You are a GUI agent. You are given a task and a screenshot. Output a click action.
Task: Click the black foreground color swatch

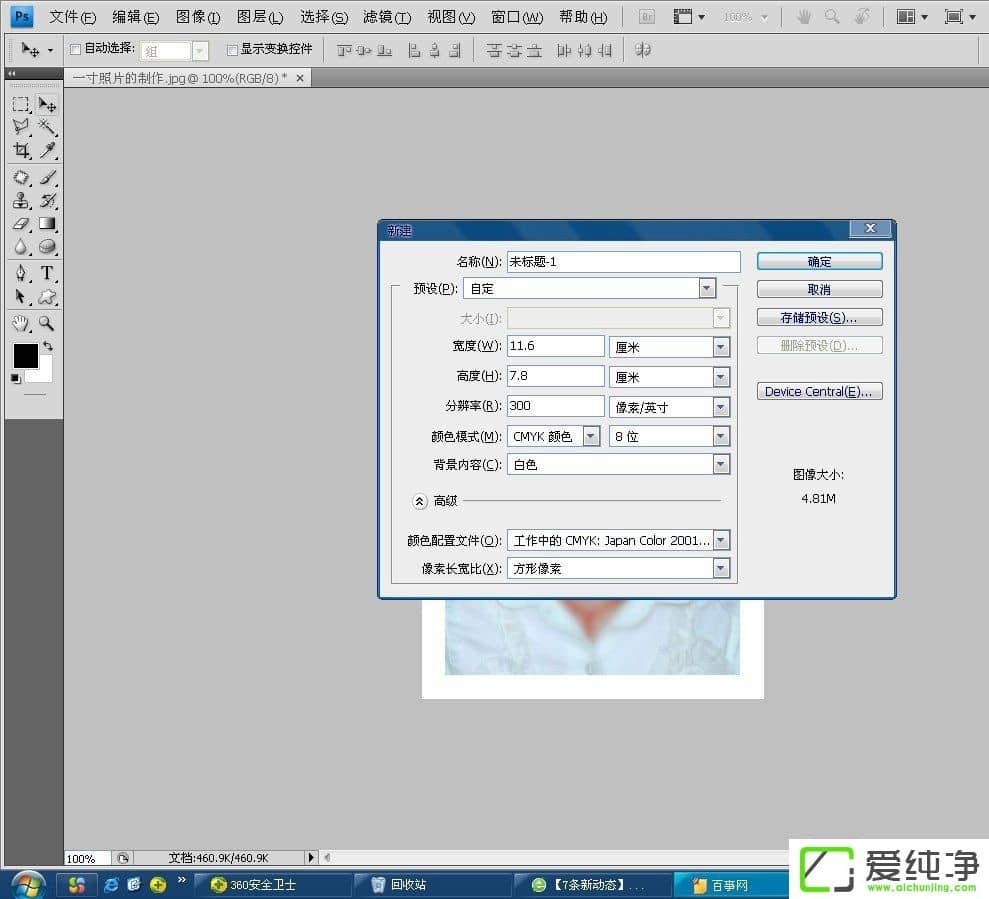pyautogui.click(x=25, y=355)
